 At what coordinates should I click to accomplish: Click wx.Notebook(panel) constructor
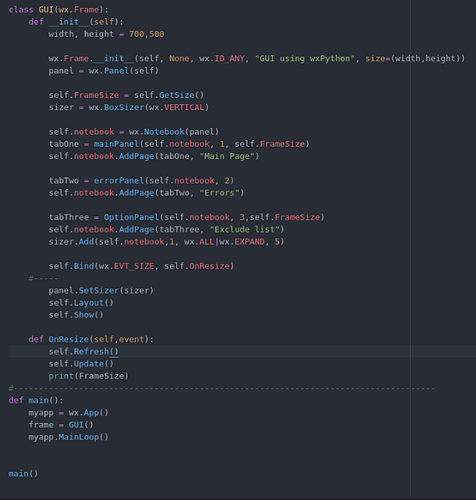[x=174, y=132]
